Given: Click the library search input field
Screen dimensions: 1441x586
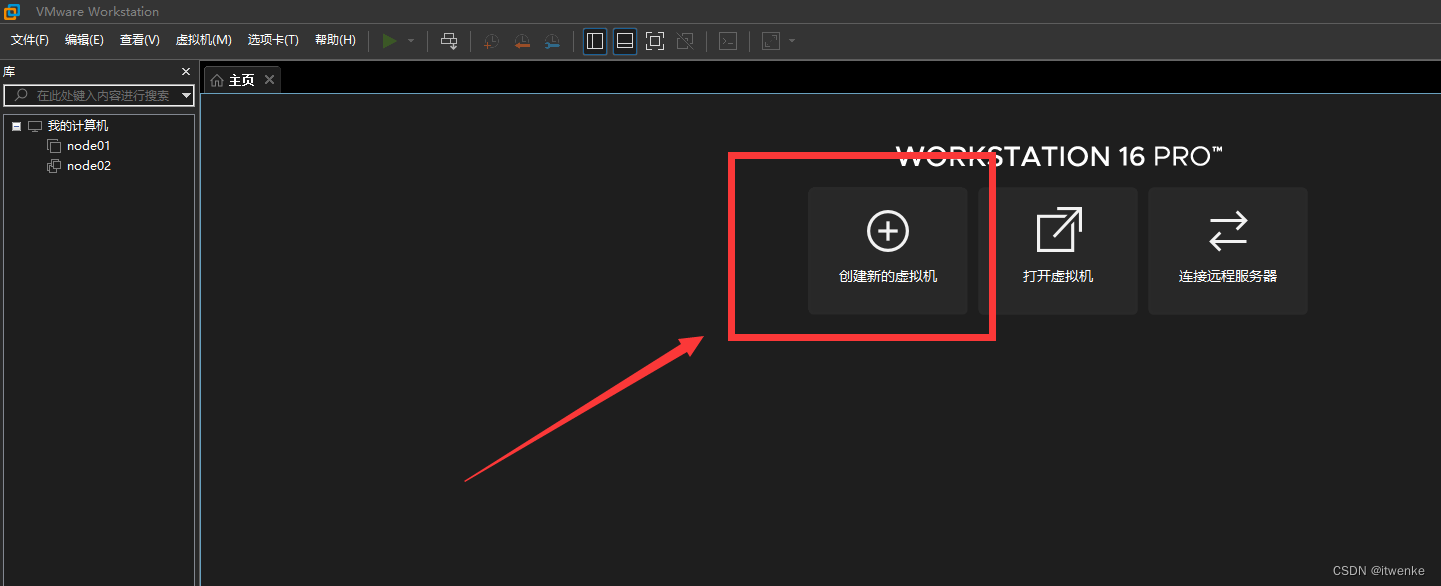Looking at the screenshot, I should click(99, 95).
